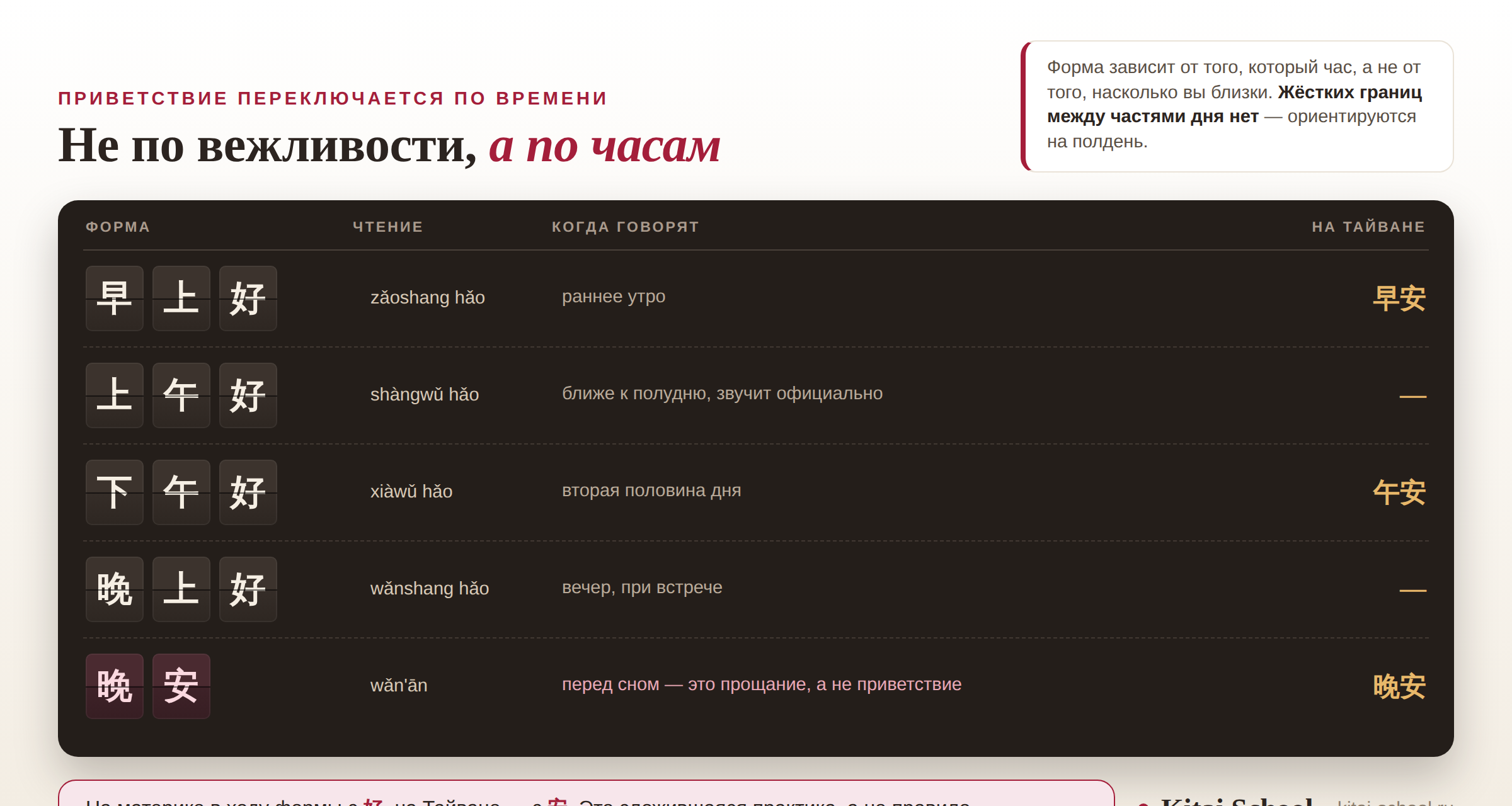The width and height of the screenshot is (1512, 806).
Task: Click the 好 tile in wǎnshang hǎo row
Action: (248, 589)
